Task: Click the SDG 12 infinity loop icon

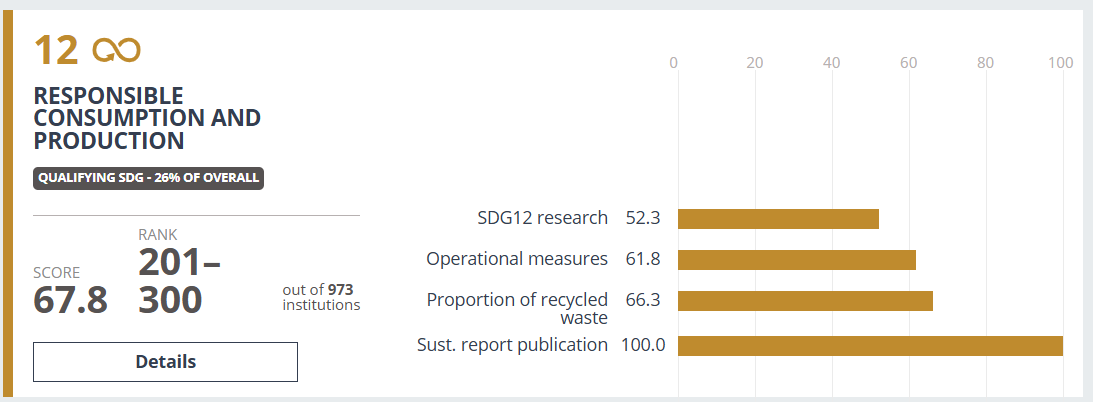Action: coord(116,49)
